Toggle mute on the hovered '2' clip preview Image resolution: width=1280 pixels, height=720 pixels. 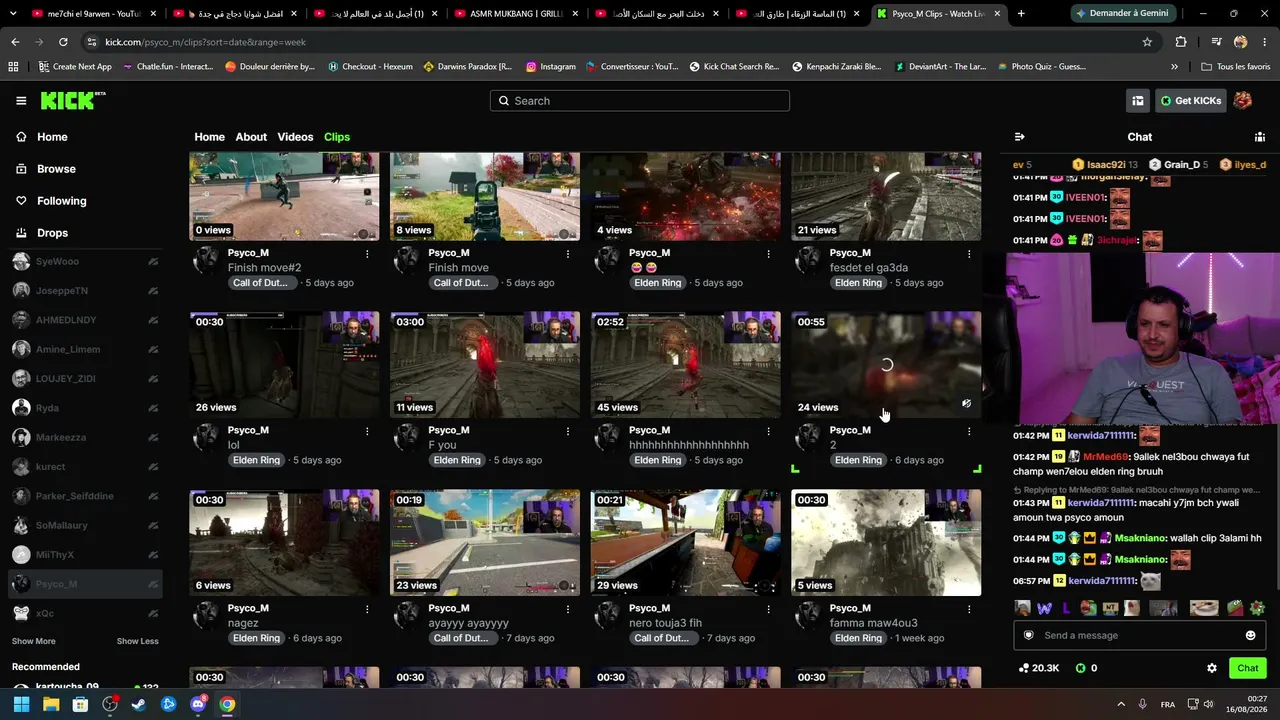point(966,404)
